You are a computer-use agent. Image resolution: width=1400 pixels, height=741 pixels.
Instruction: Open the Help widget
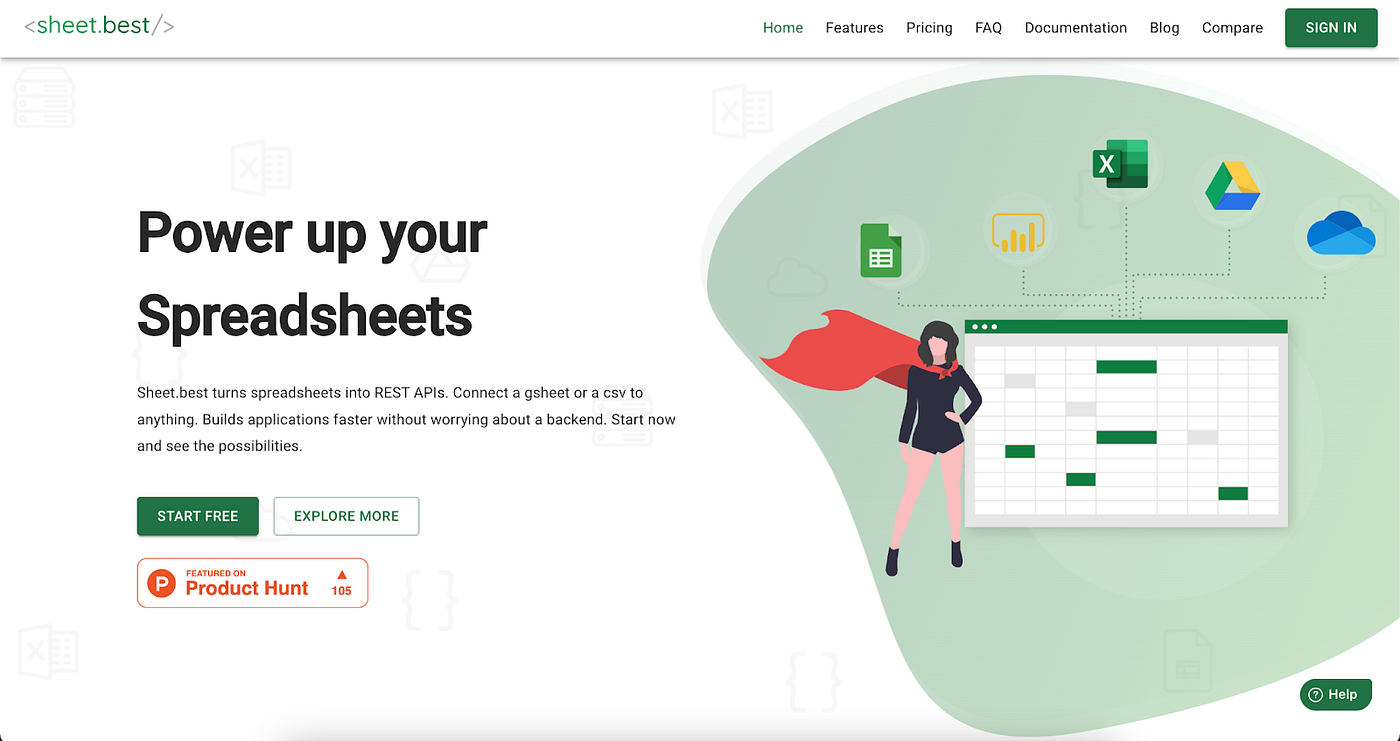click(1335, 694)
